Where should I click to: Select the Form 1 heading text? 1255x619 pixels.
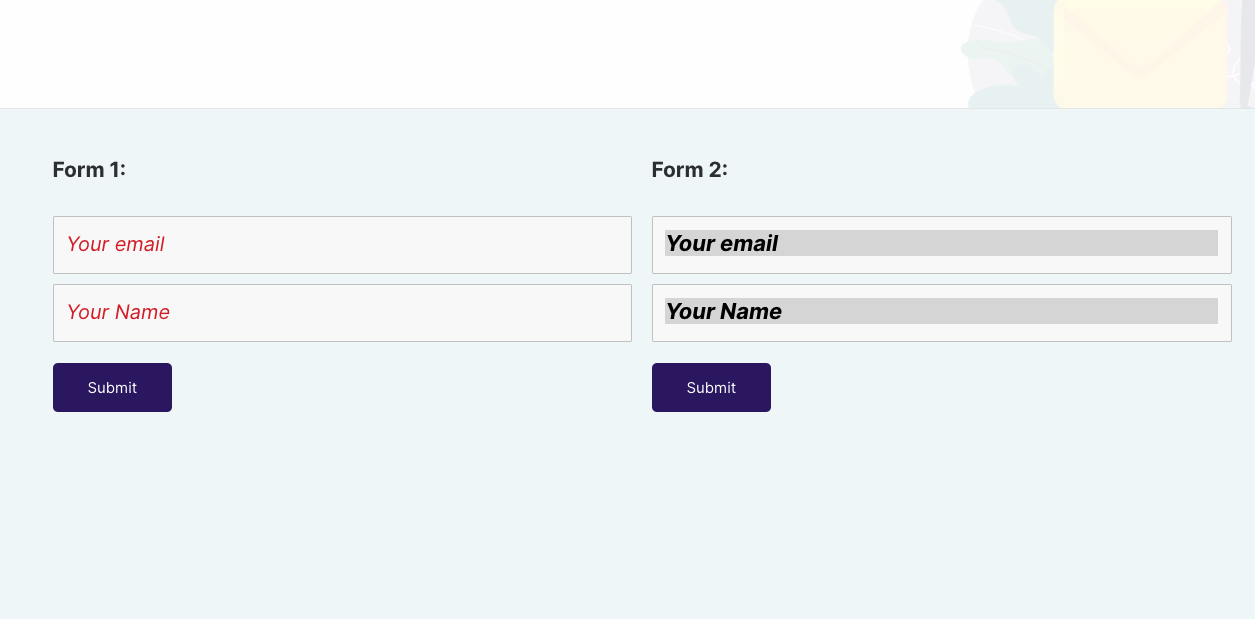(88, 169)
